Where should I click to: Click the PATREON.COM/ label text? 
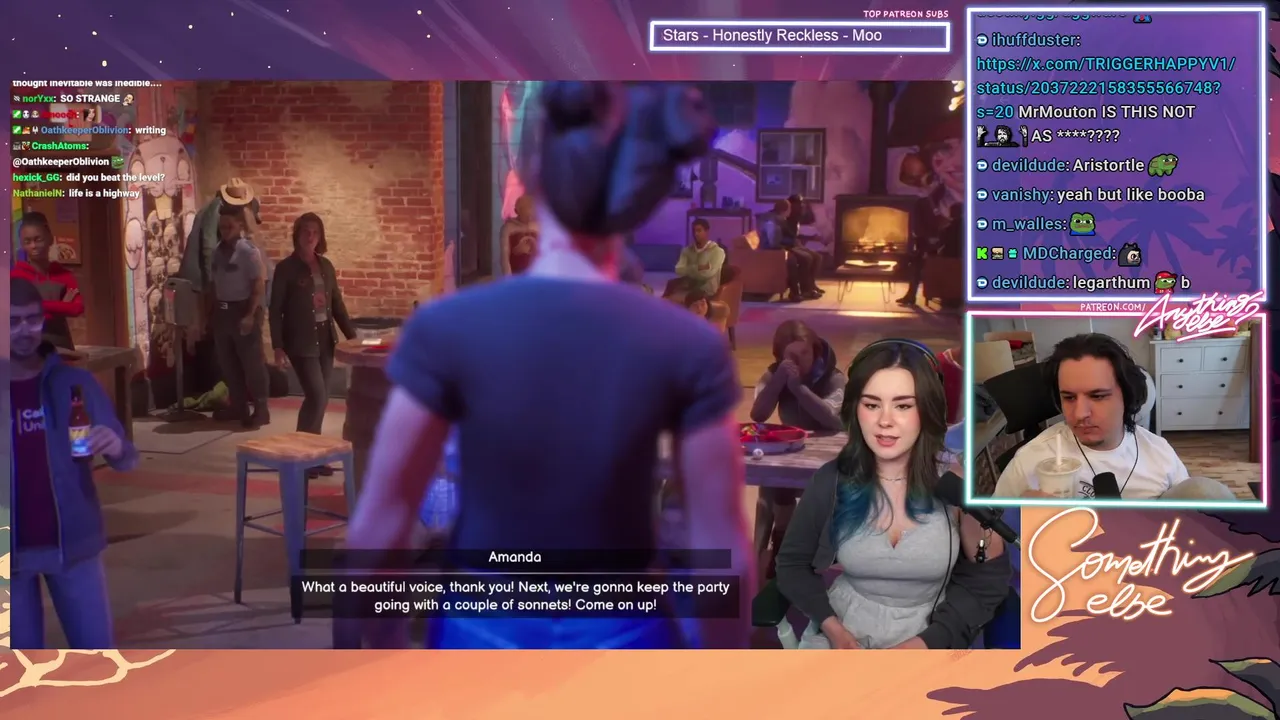1112,307
